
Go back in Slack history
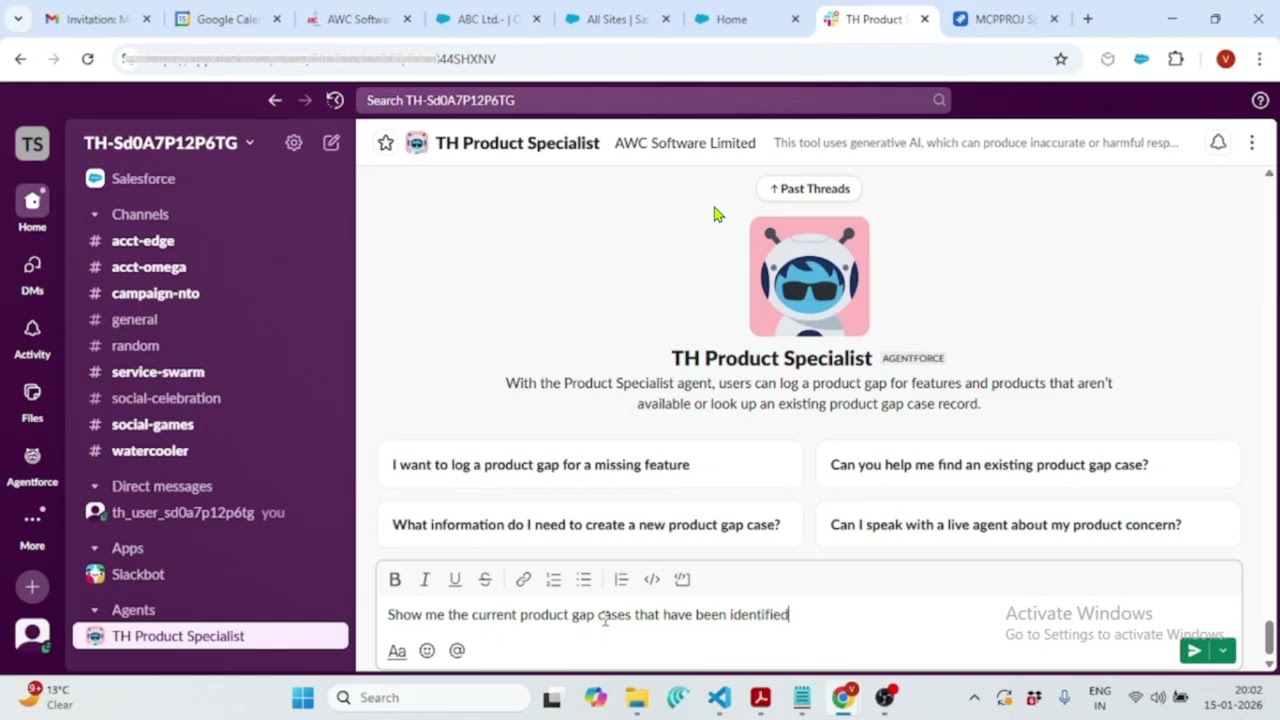click(x=275, y=100)
